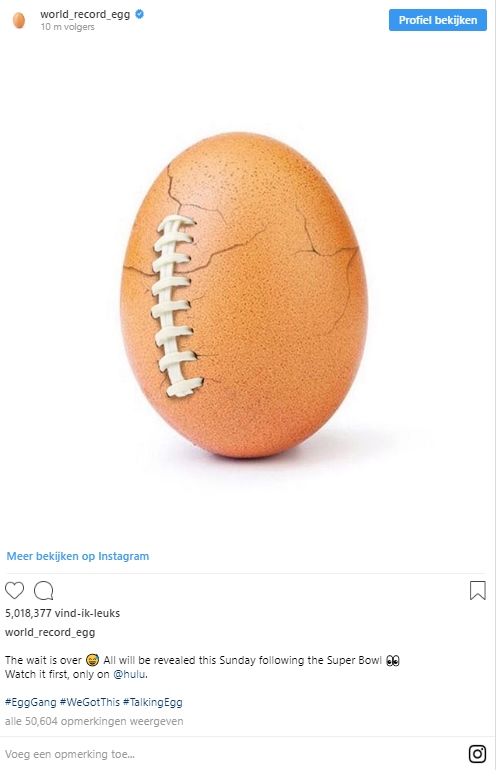Screen dimensions: 496x776
Task: Click the world_record_egg caption author name
Action: 50,632
